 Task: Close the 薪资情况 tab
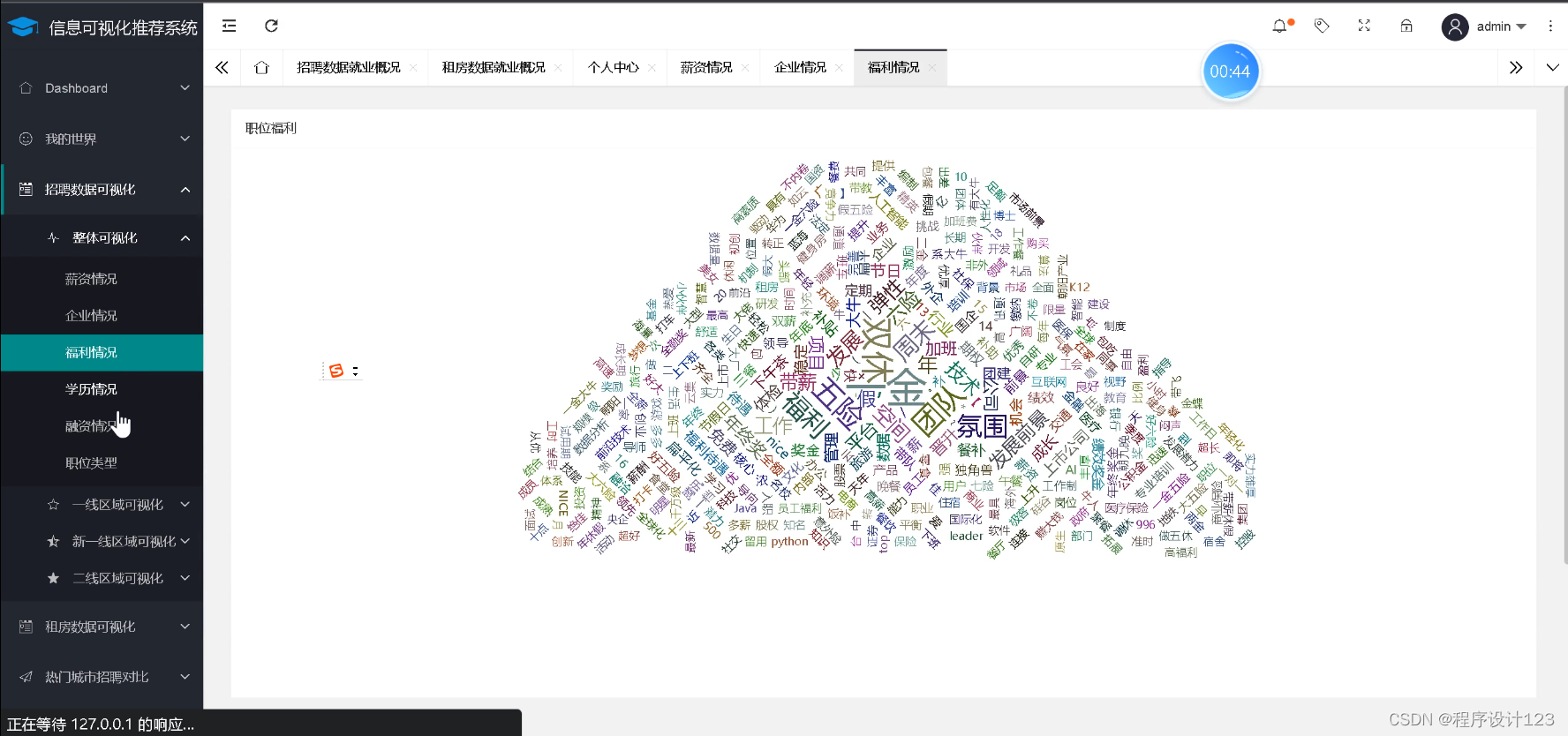745,68
